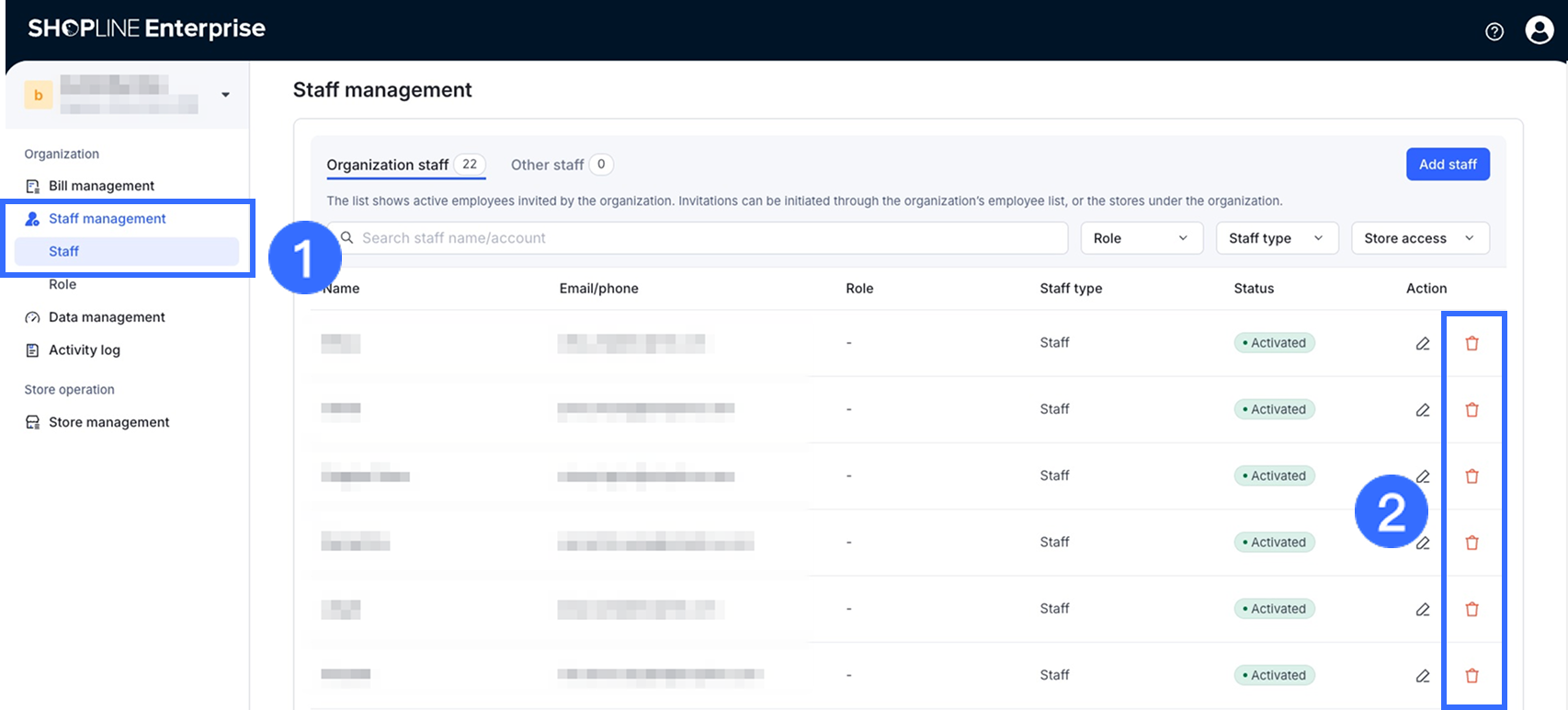Open the user account profile icon
The width and height of the screenshot is (1568, 710).
1539,30
